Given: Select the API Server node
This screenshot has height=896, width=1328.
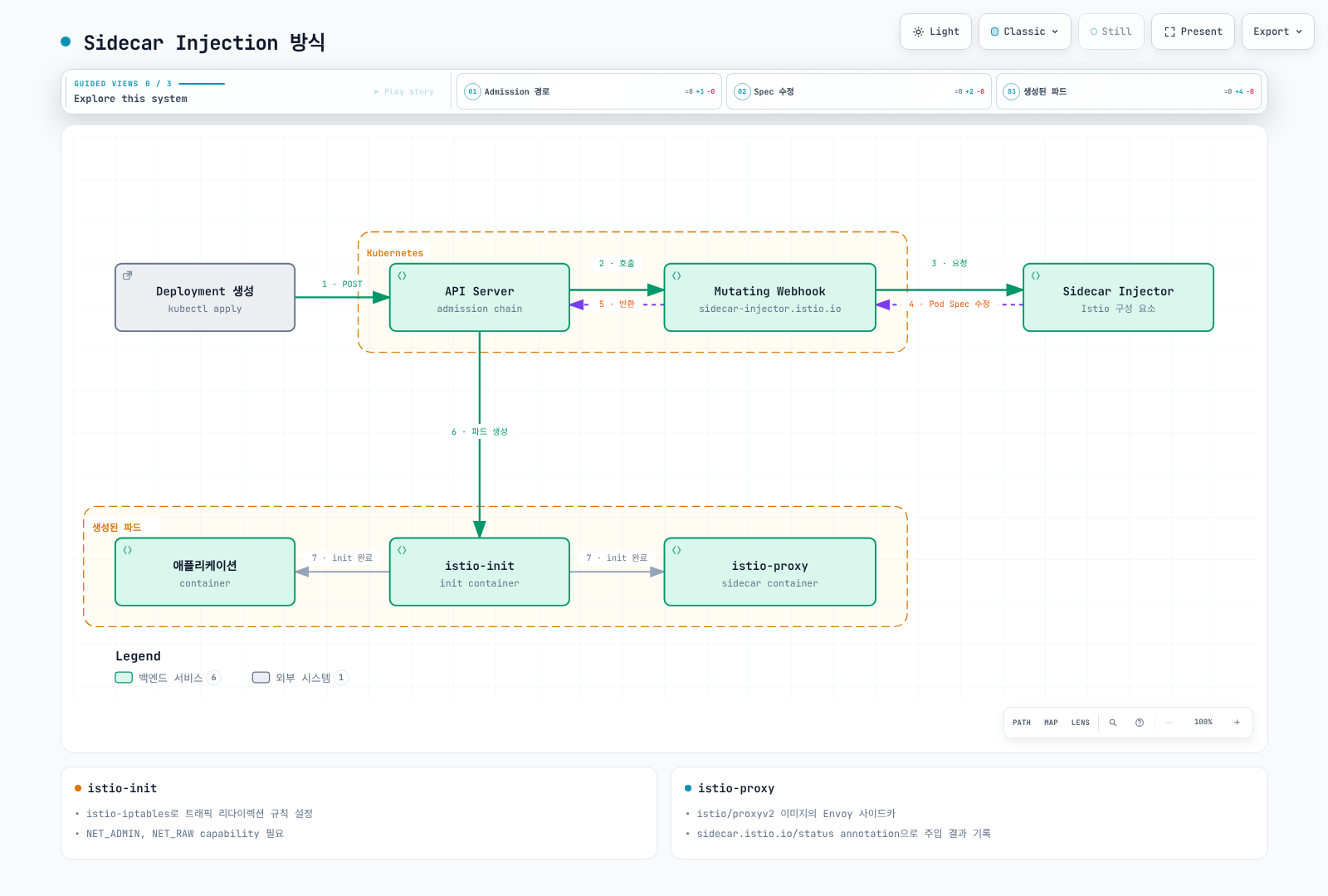Looking at the screenshot, I should click(480, 298).
